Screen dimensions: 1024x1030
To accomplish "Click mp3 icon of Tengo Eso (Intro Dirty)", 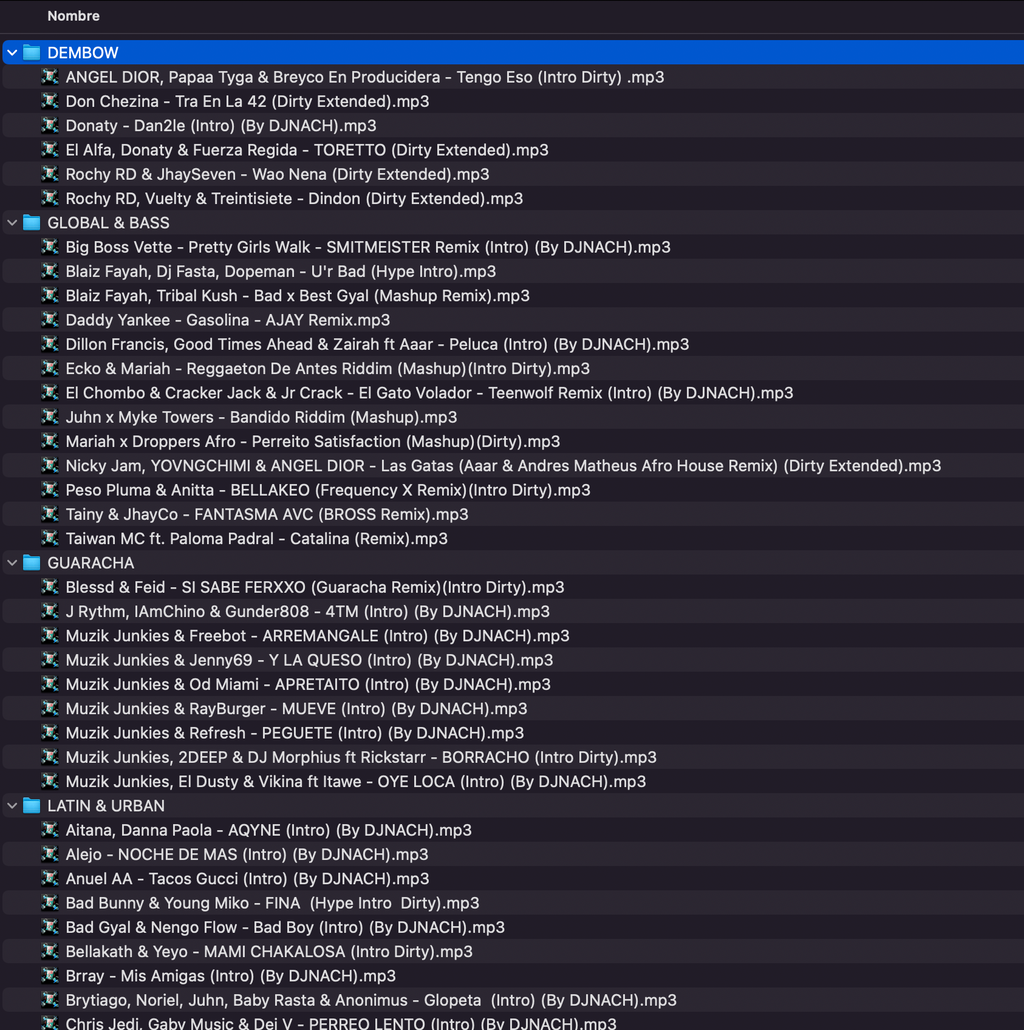I will pos(50,77).
